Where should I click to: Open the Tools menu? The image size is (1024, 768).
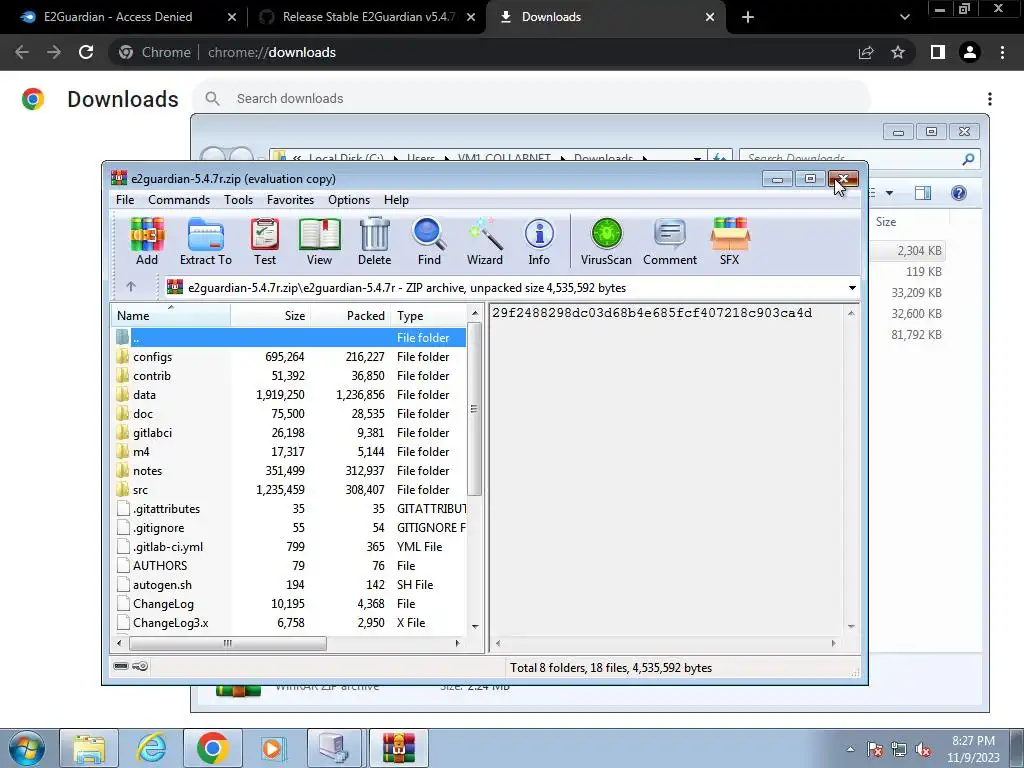[x=238, y=200]
